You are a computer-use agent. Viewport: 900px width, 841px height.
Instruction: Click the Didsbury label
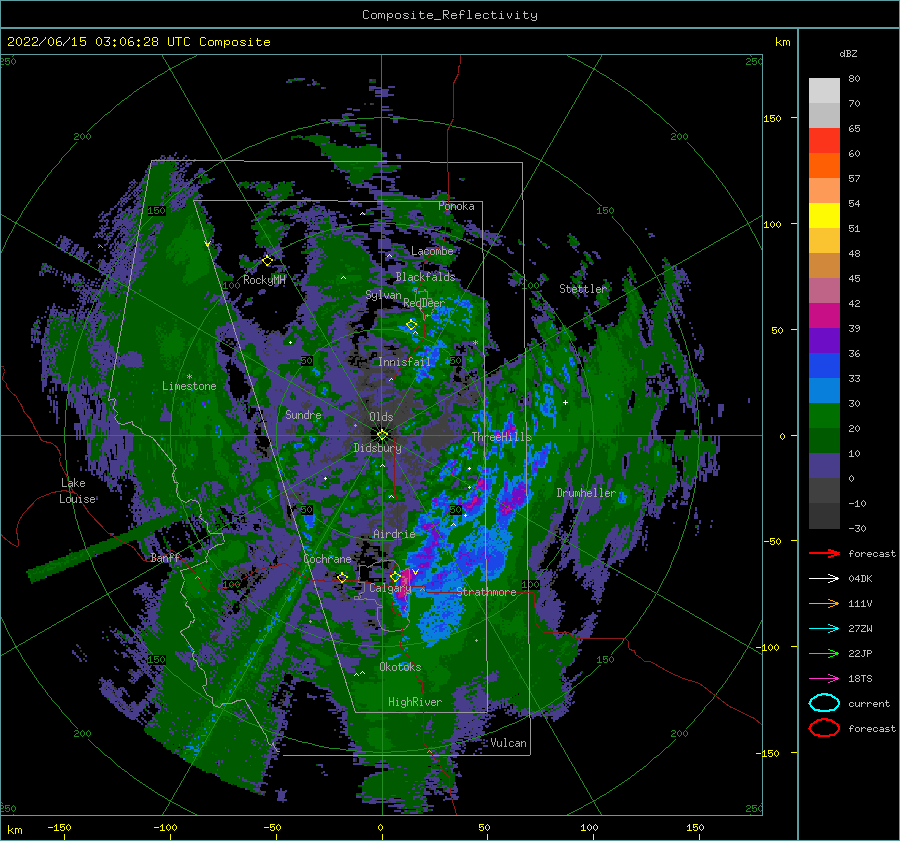pyautogui.click(x=377, y=448)
